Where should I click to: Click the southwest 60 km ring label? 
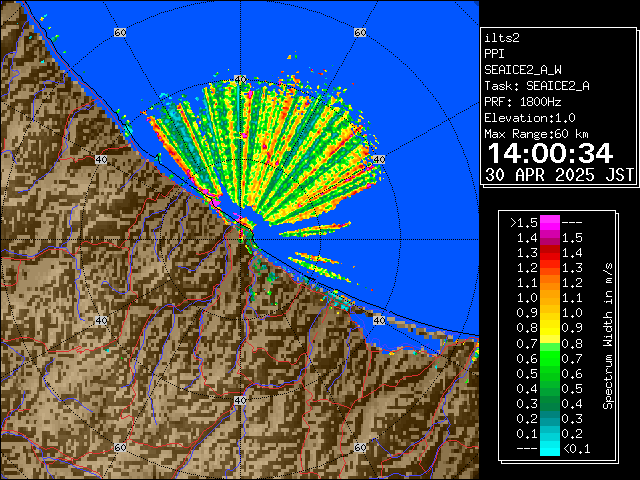[x=120, y=447]
